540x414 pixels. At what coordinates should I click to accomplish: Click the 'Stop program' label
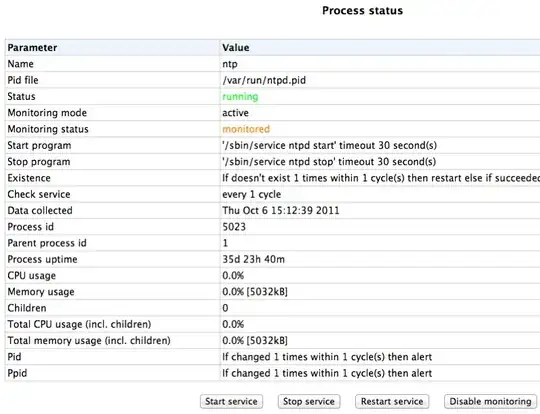coord(39,162)
